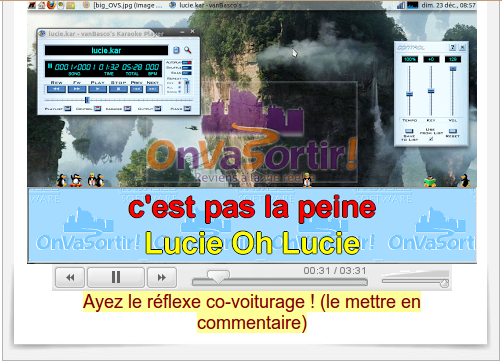The image size is (502, 364).
Task: Click the video player rewind button
Action: tap(70, 277)
